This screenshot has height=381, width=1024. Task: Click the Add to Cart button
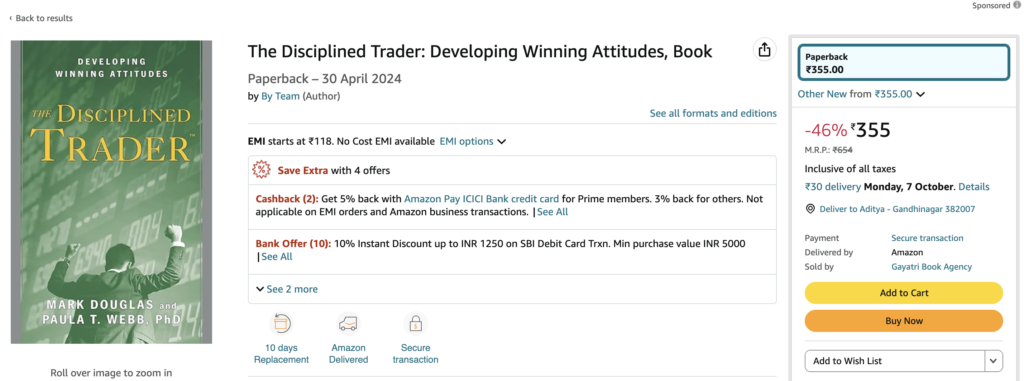coord(904,293)
